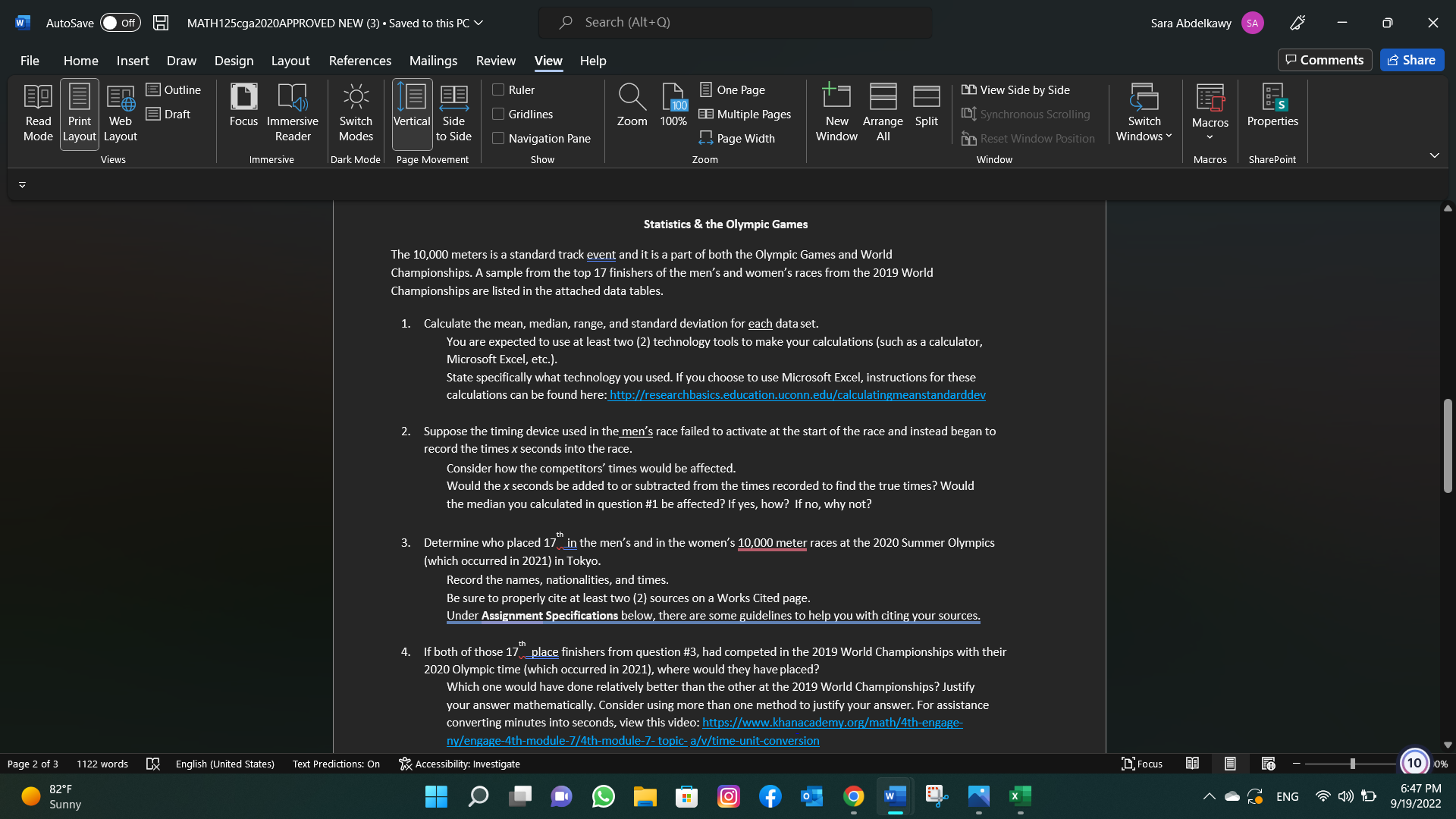The width and height of the screenshot is (1456, 819).
Task: Open the document title dropdown
Action: (478, 23)
